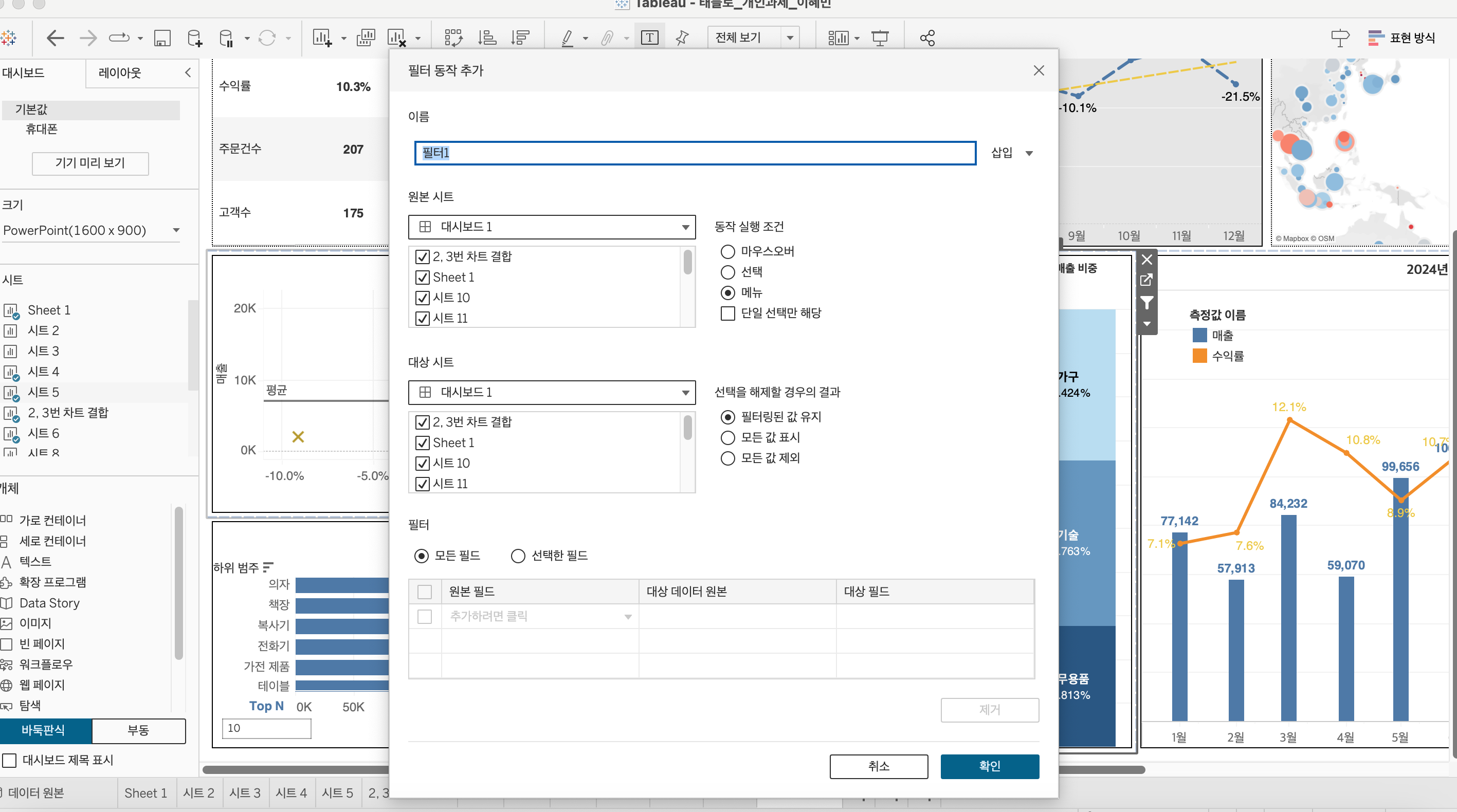Click the new data source icon
This screenshot has width=1457, height=812.
pos(194,38)
